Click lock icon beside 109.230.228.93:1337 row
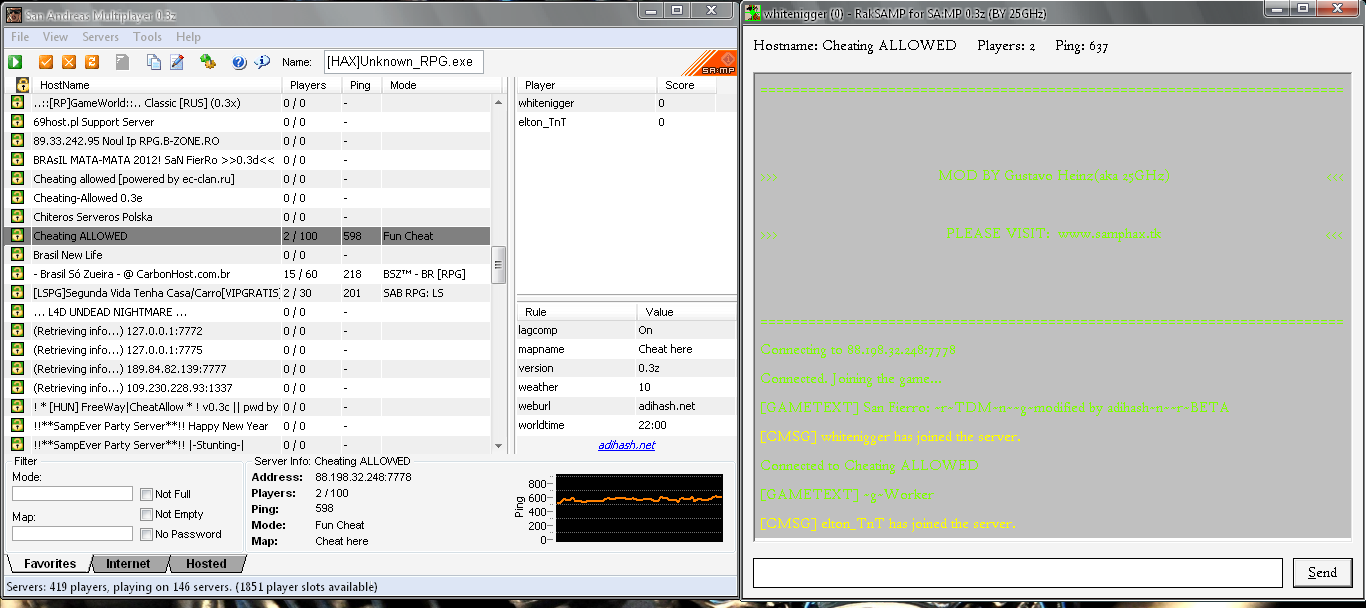This screenshot has width=1366, height=608. (17, 388)
